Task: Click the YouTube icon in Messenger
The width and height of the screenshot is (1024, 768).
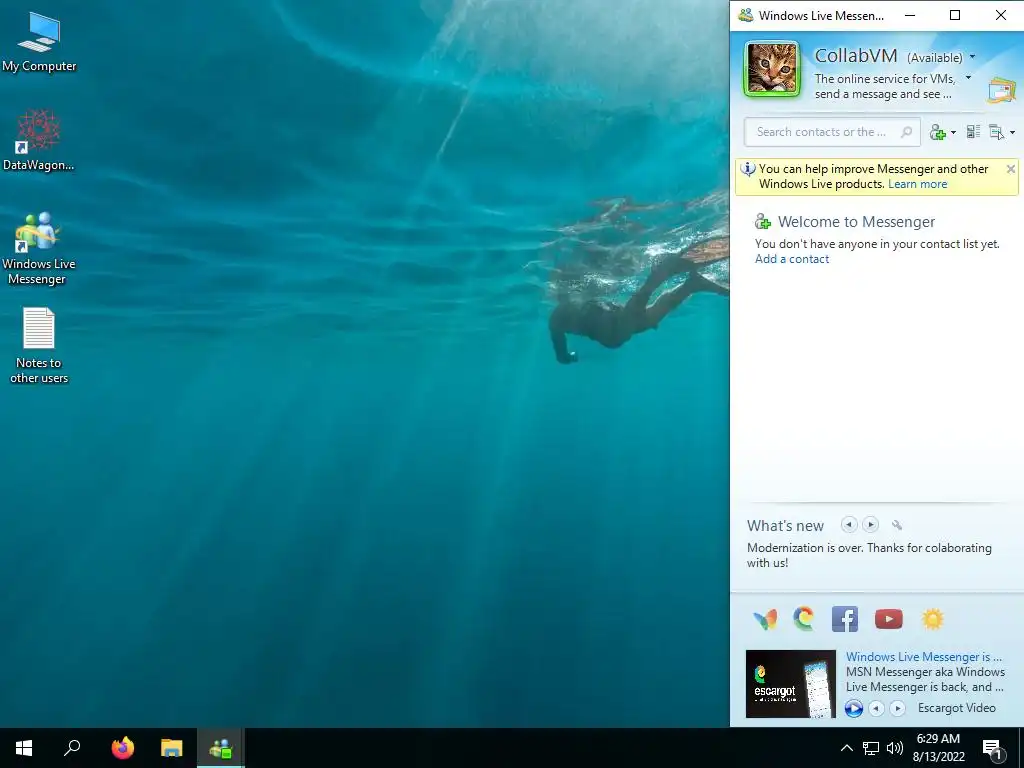Action: (888, 618)
